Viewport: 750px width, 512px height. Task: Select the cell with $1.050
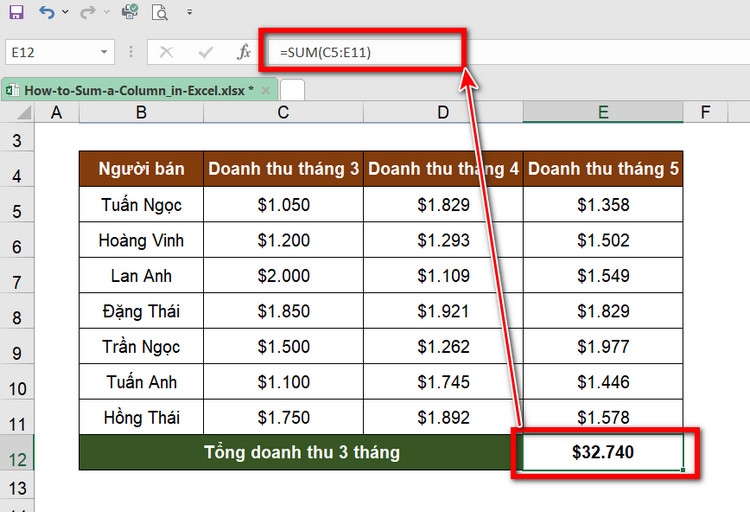point(283,204)
